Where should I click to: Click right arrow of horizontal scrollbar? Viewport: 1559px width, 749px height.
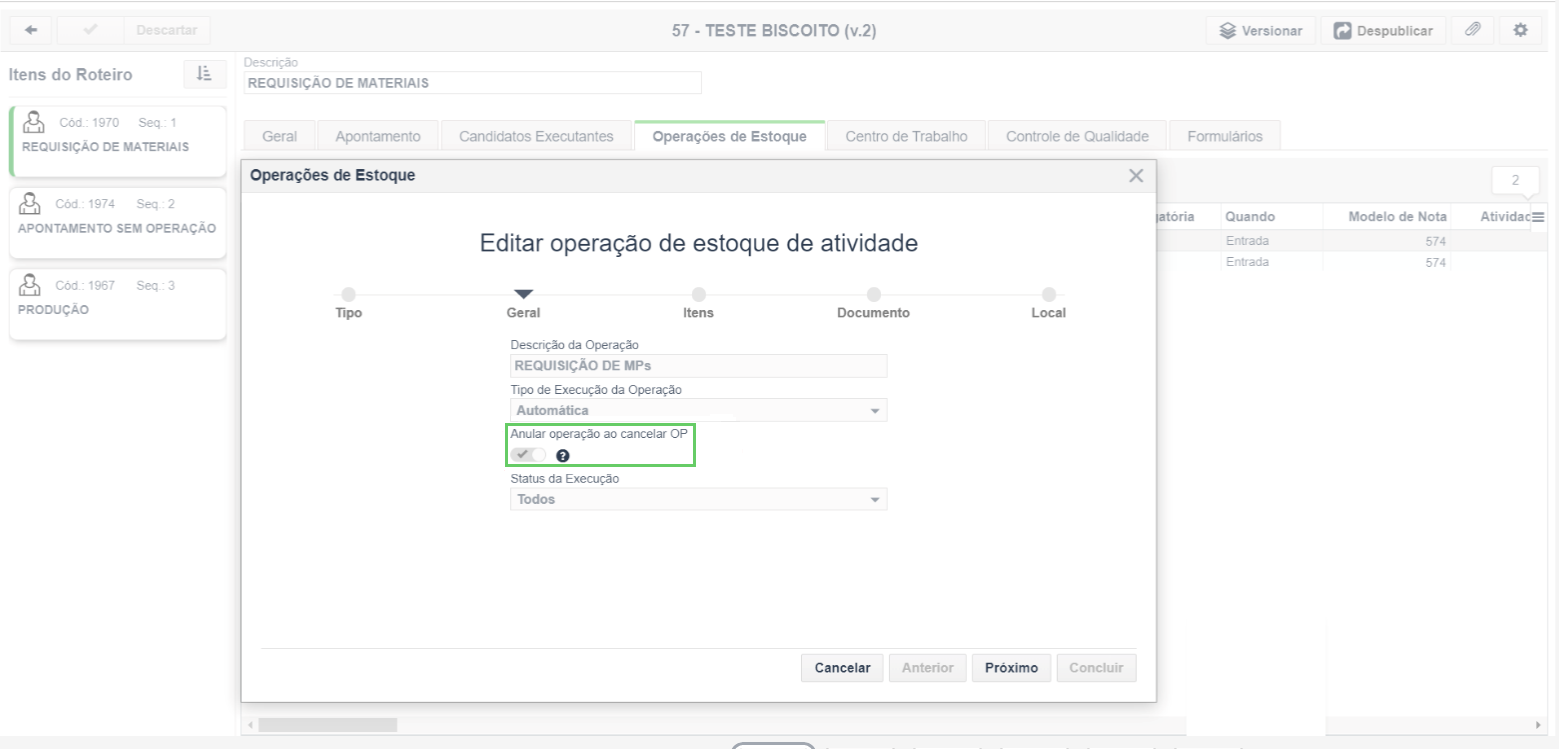1538,724
